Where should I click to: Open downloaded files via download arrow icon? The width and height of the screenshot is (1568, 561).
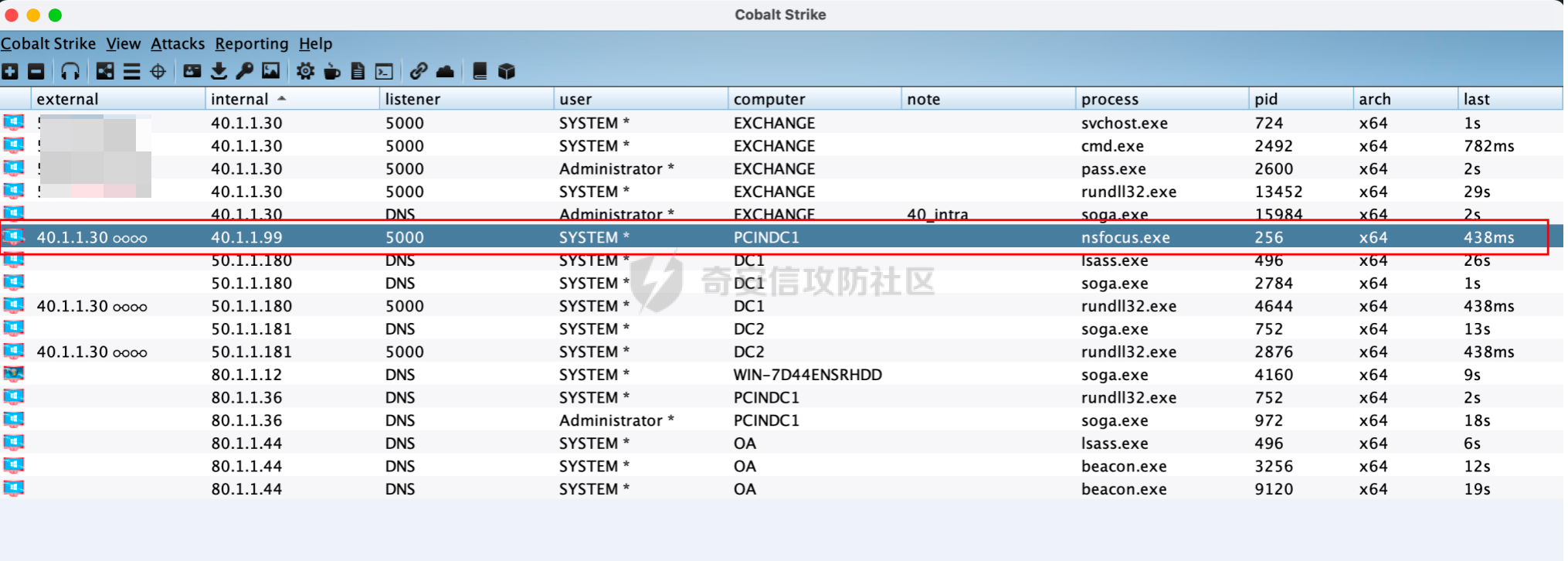point(219,72)
